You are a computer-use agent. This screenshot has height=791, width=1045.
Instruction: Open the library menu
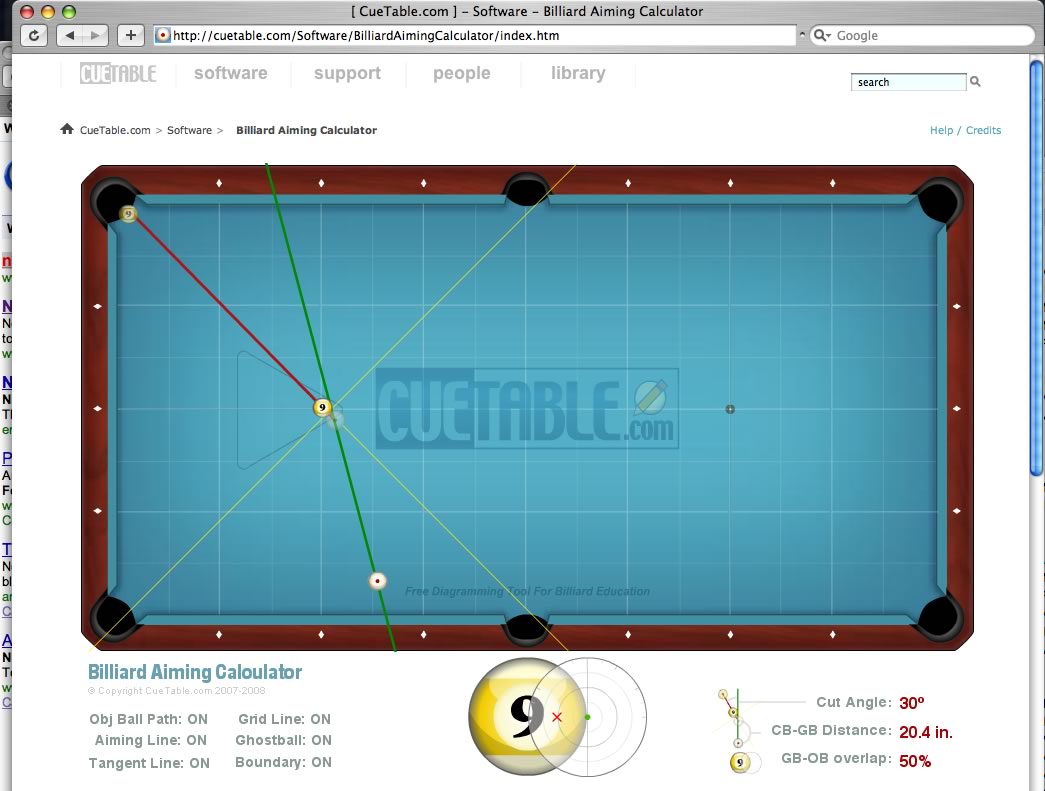pos(578,73)
